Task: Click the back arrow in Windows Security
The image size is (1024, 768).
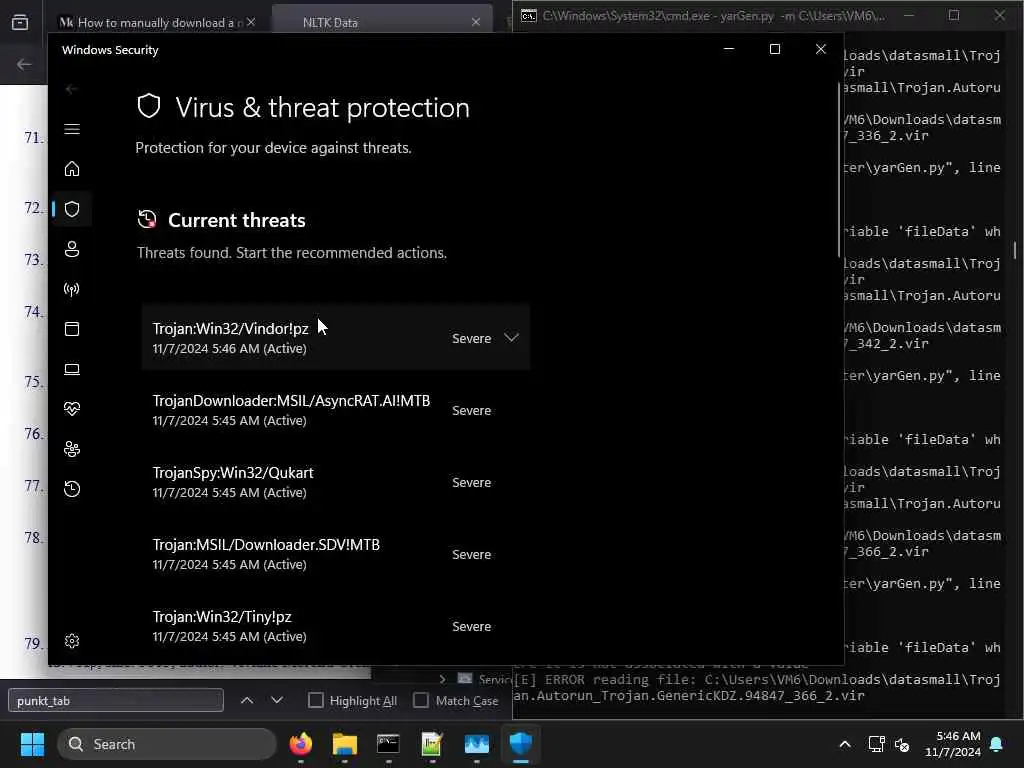Action: [71, 89]
